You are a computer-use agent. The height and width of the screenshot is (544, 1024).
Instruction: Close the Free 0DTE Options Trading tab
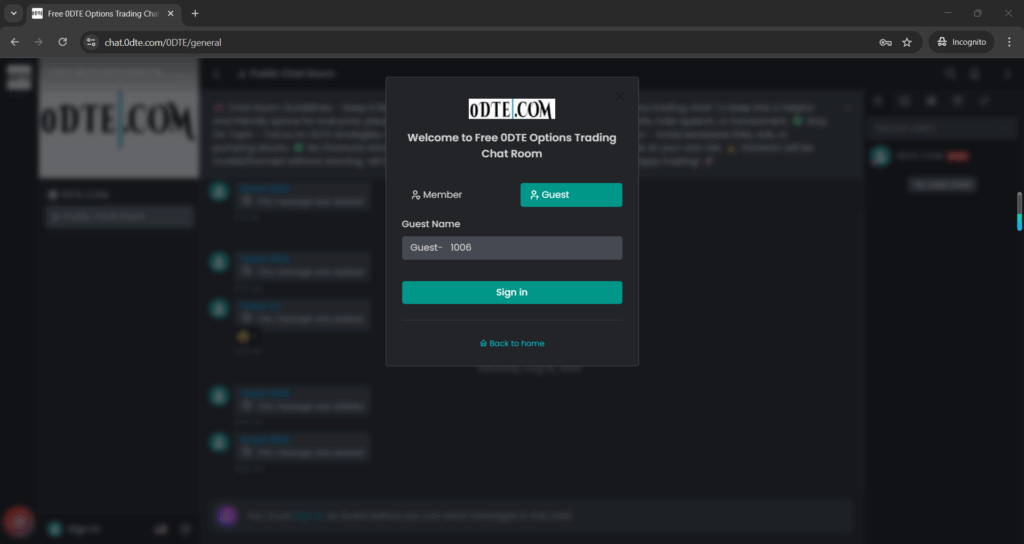point(170,13)
